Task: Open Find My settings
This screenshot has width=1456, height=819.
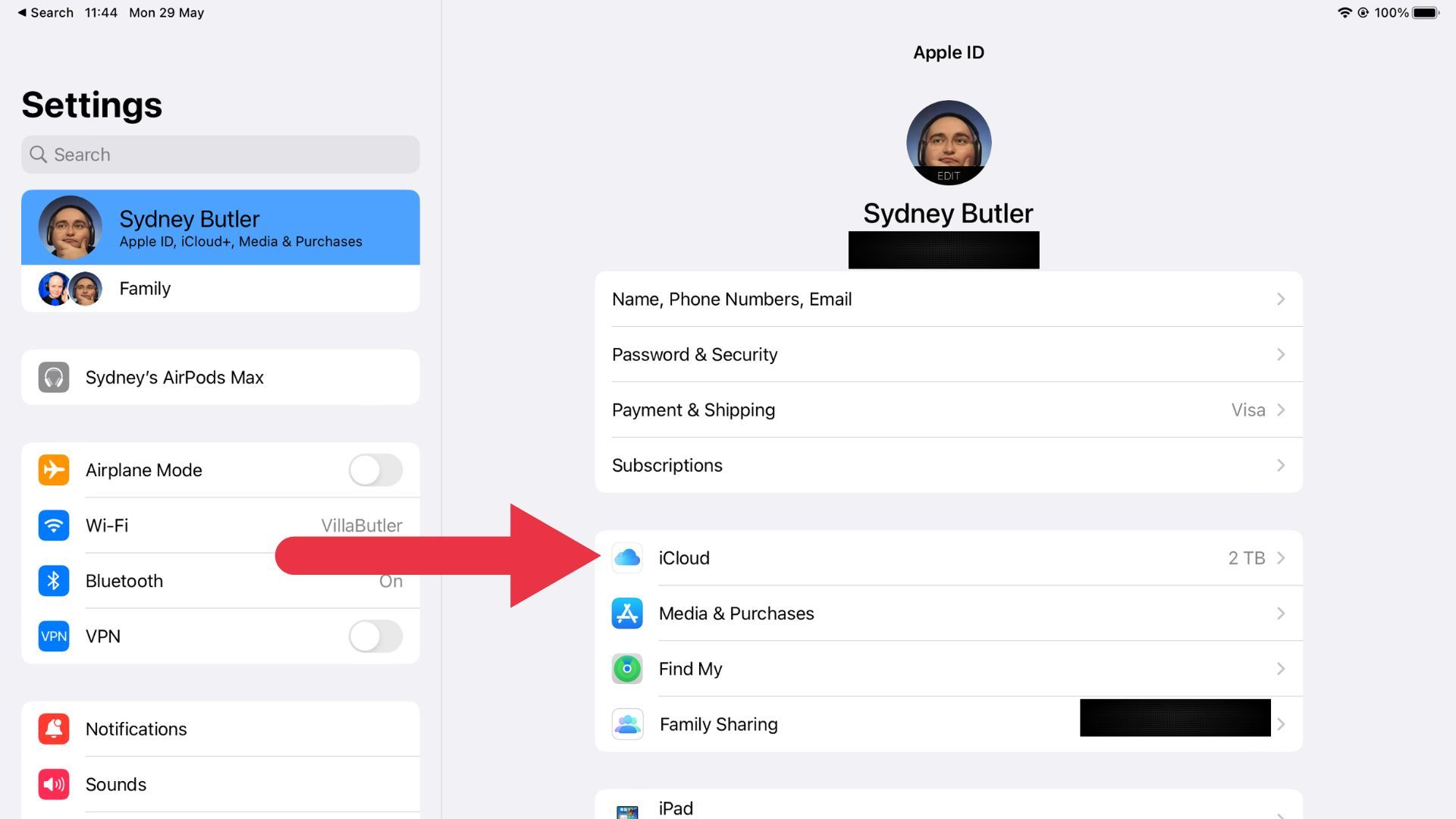Action: coord(949,668)
